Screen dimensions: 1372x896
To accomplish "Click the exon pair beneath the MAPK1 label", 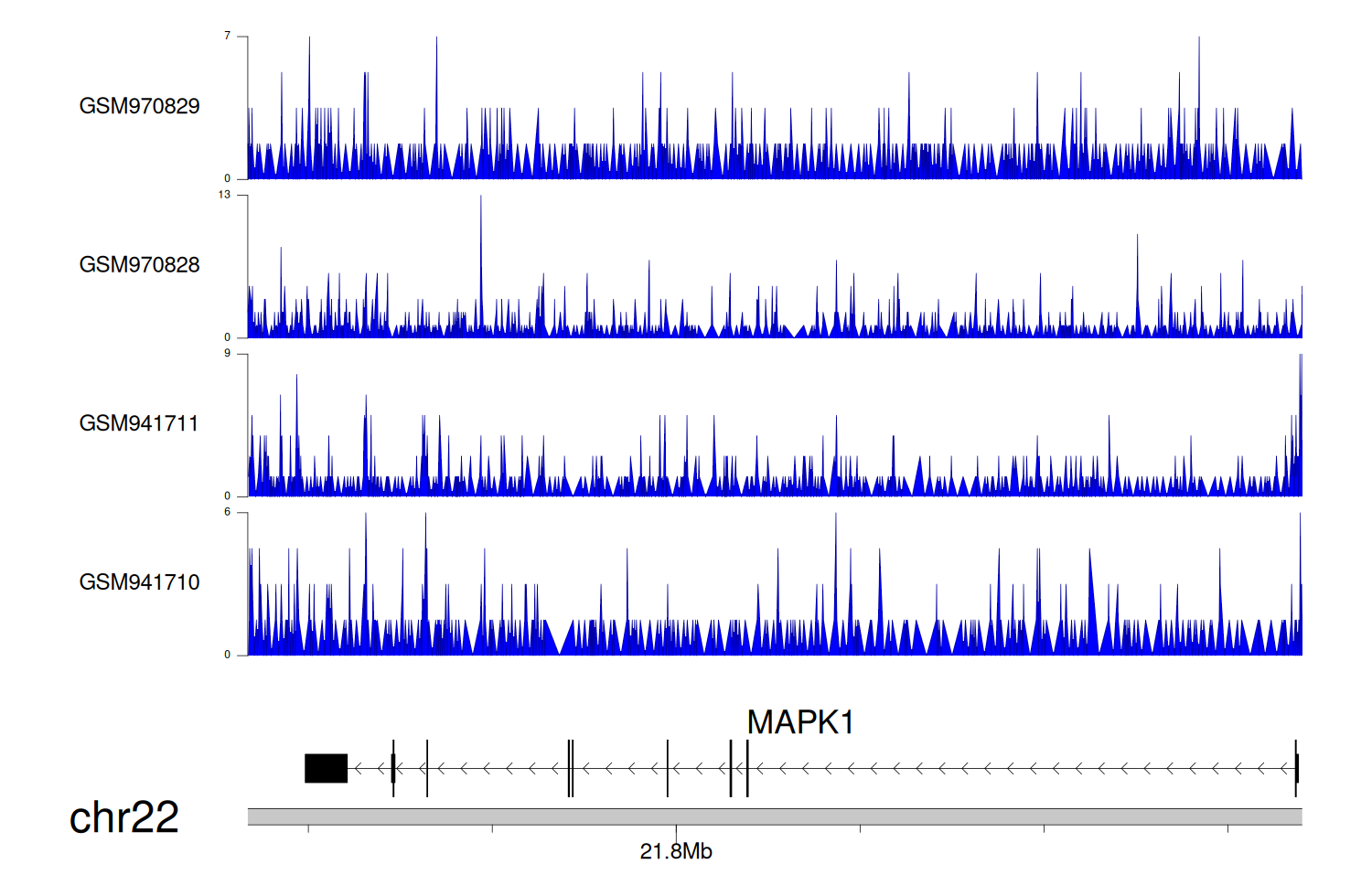I will point(739,768).
